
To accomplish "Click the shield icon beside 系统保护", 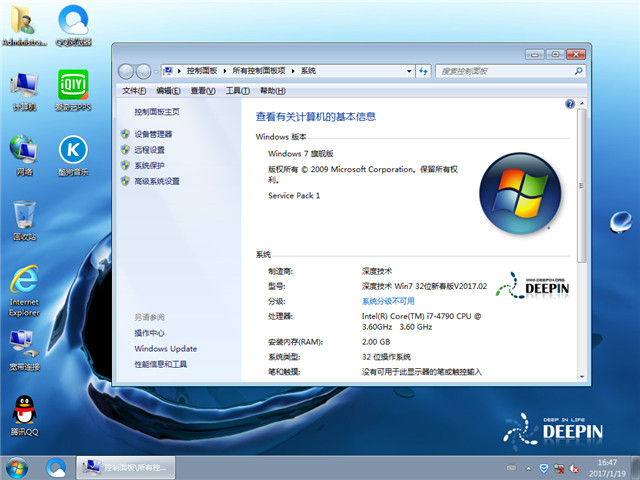I will [x=125, y=165].
